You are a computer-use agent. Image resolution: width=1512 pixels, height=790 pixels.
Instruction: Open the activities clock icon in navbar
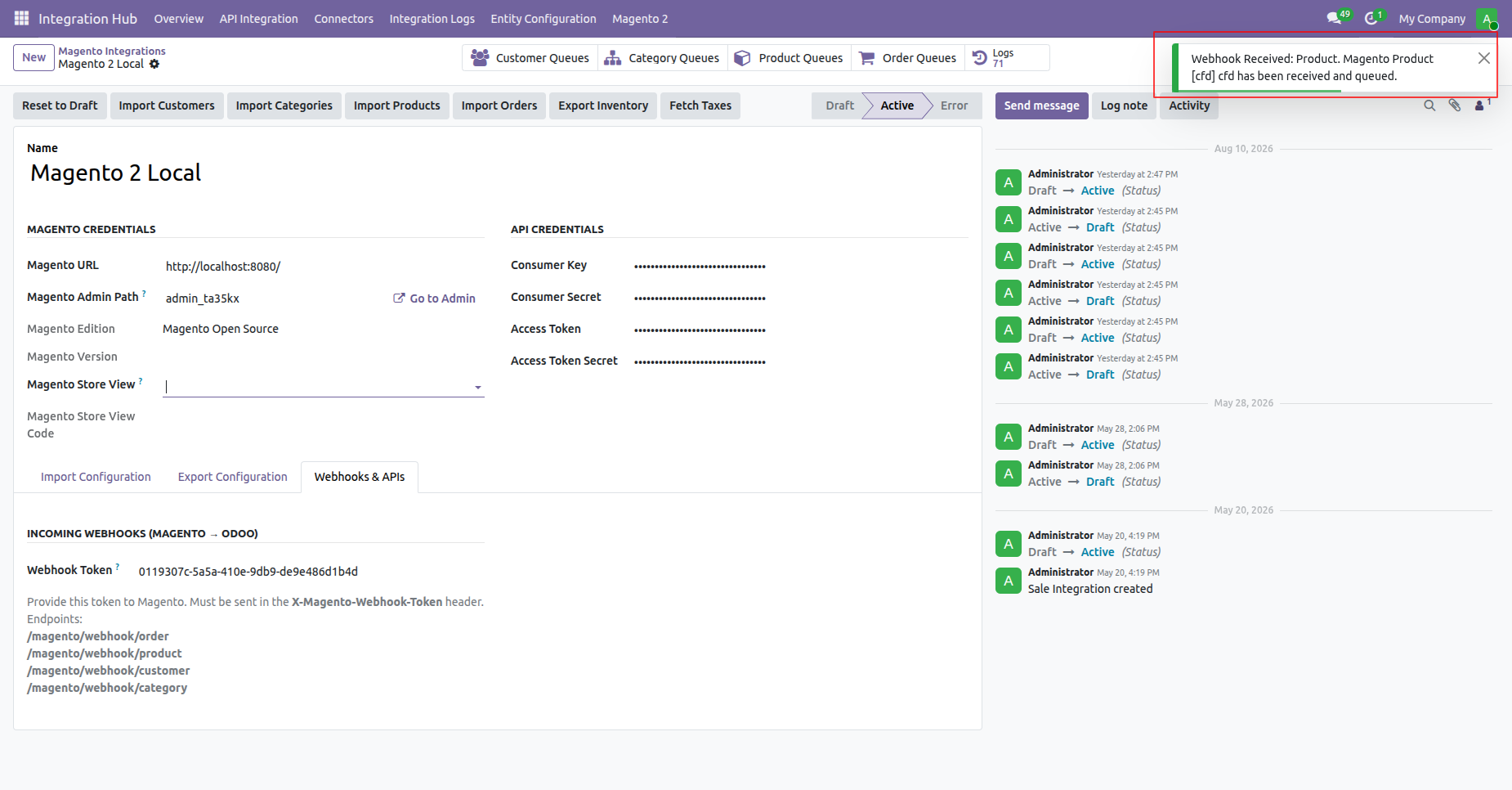pos(1374,18)
